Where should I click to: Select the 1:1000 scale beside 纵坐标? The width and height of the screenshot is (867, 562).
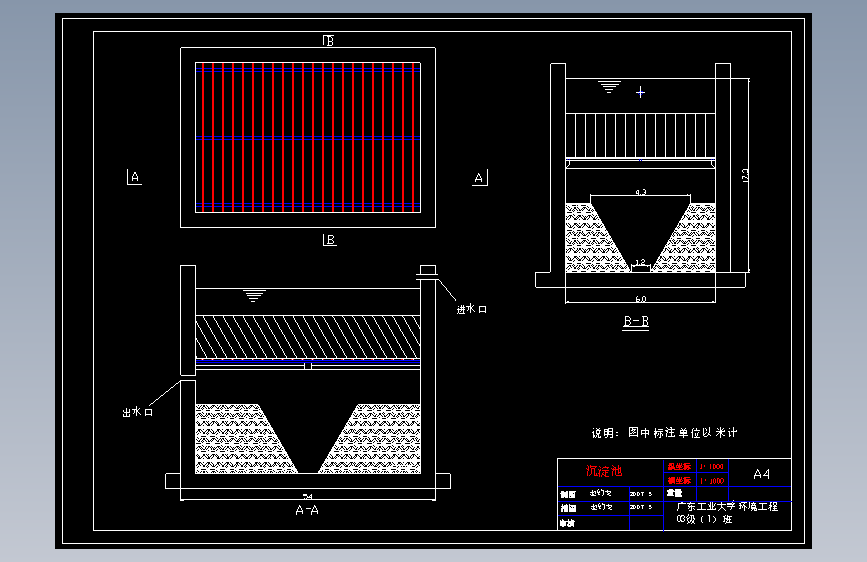tap(712, 466)
